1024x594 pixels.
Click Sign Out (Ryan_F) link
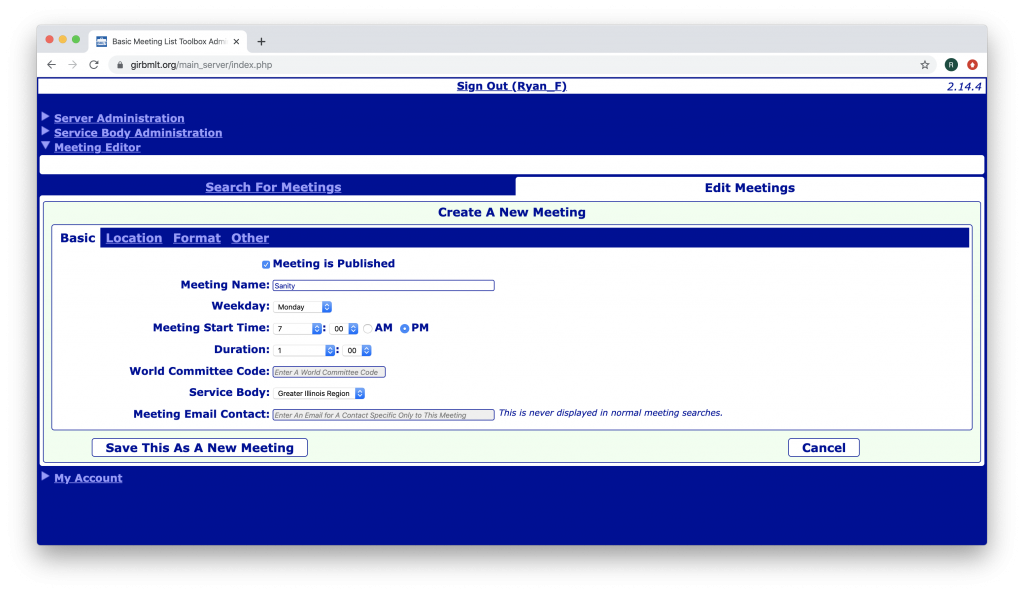coord(511,86)
